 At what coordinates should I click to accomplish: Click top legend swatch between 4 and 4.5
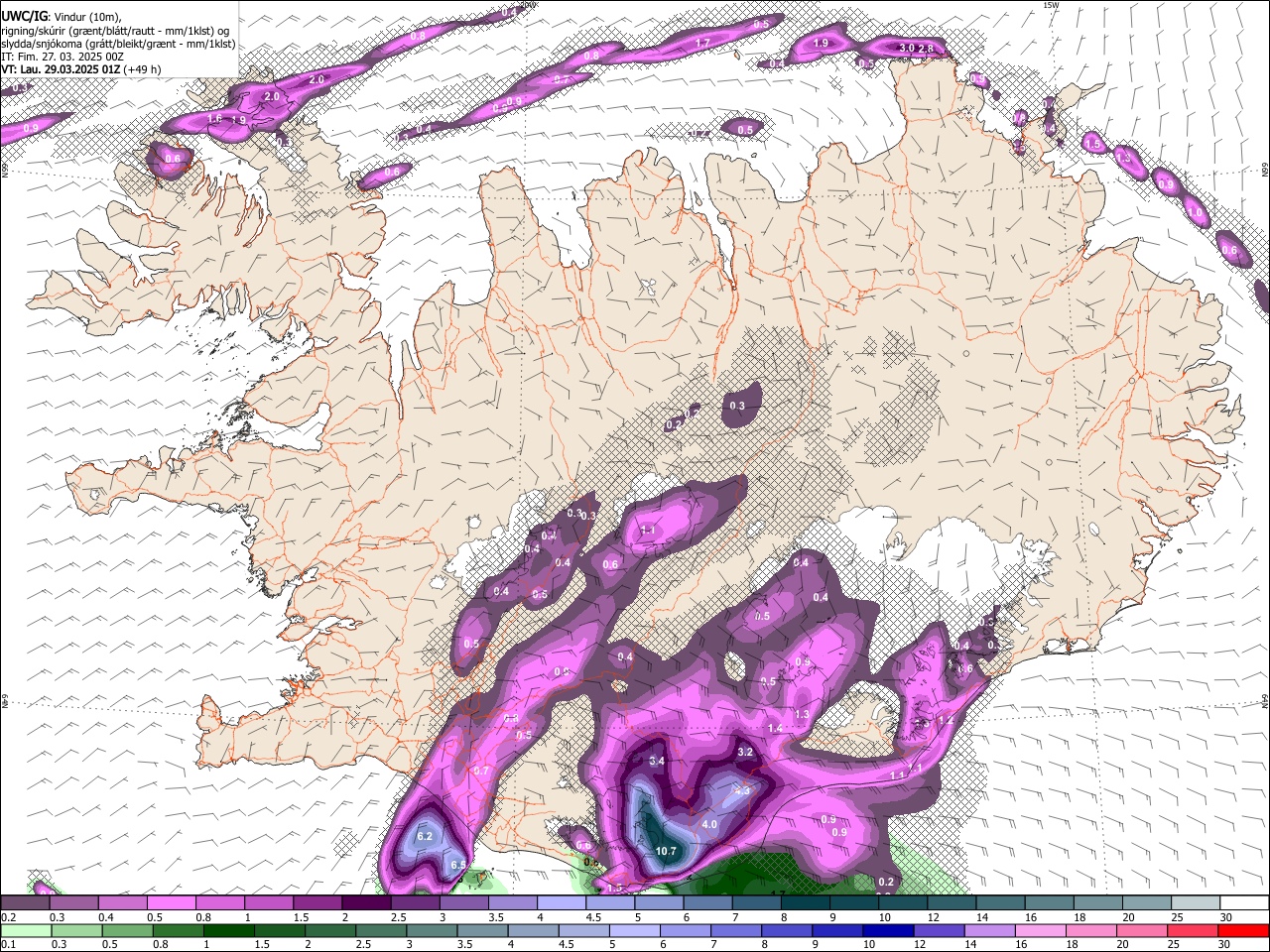click(x=562, y=902)
